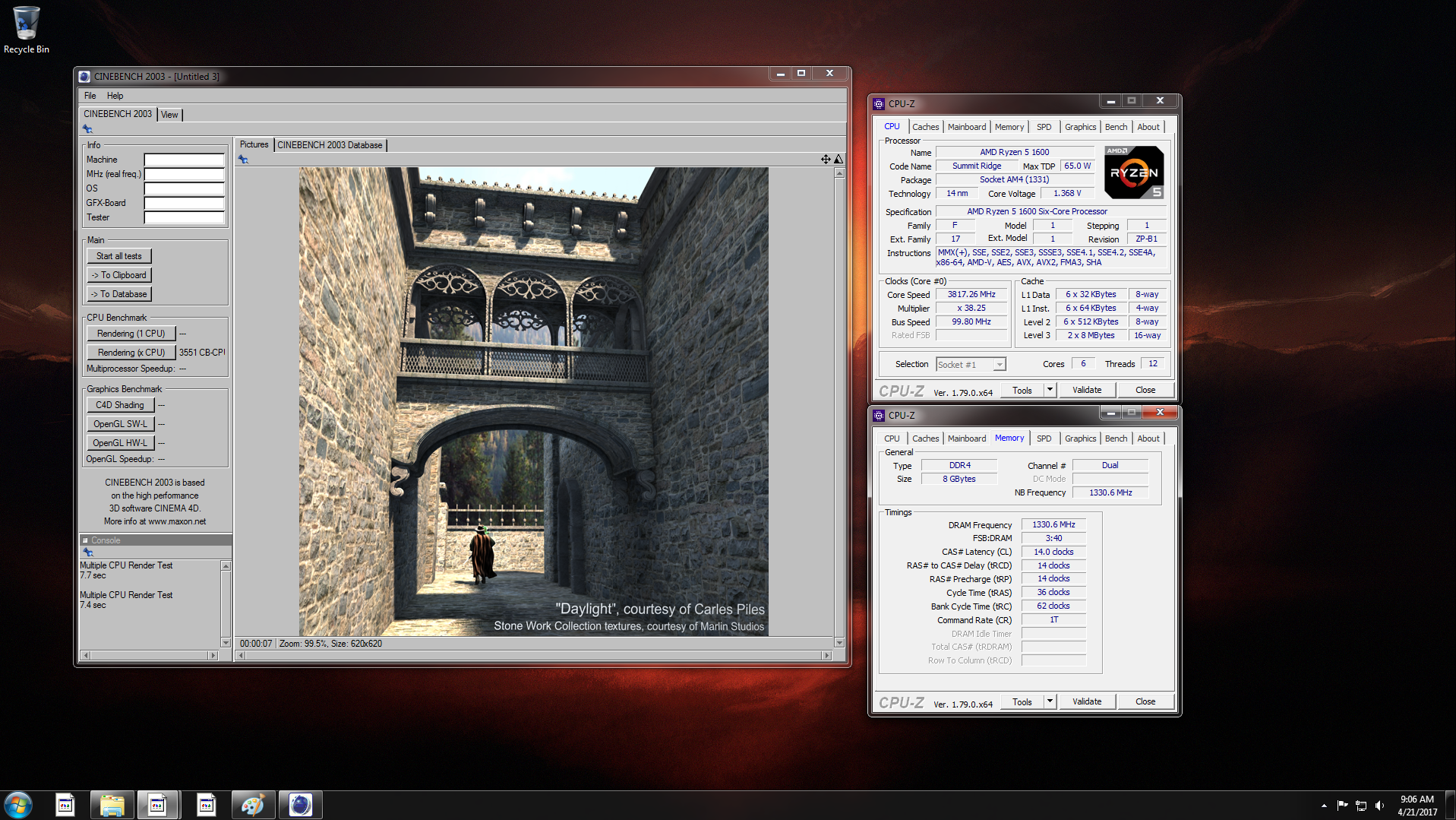
Task: Run the Rendering (1 CPU) benchmark
Action: (x=131, y=334)
